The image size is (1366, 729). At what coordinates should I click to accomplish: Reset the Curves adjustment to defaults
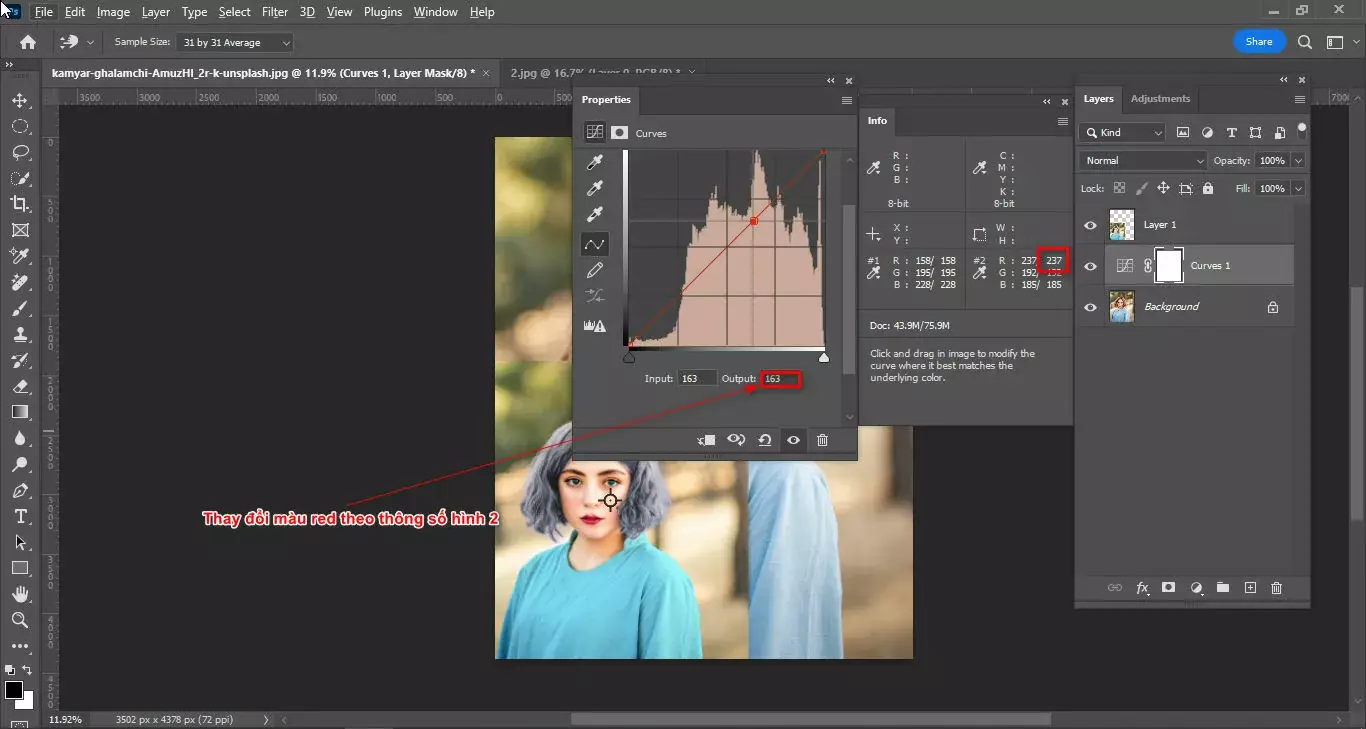pos(765,440)
